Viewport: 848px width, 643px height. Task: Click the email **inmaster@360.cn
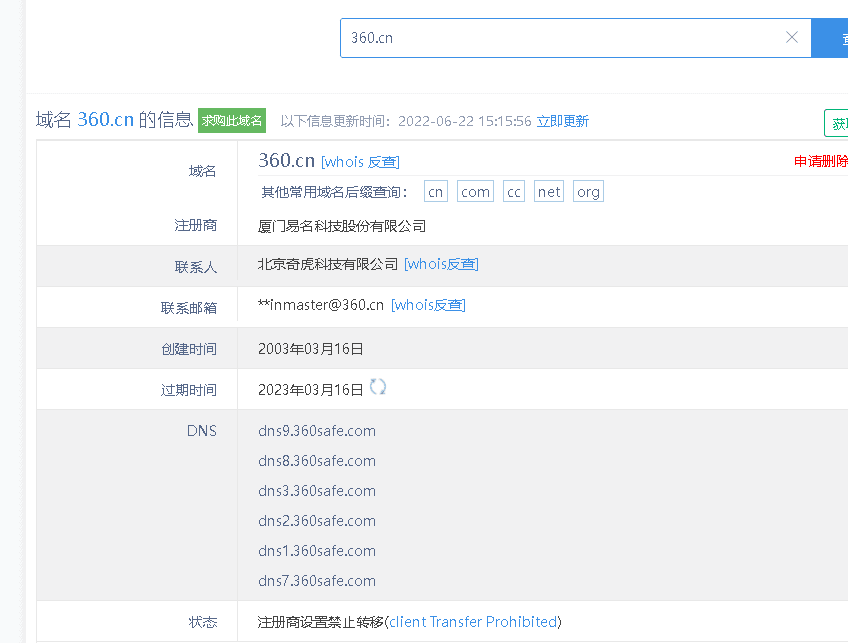coord(321,305)
